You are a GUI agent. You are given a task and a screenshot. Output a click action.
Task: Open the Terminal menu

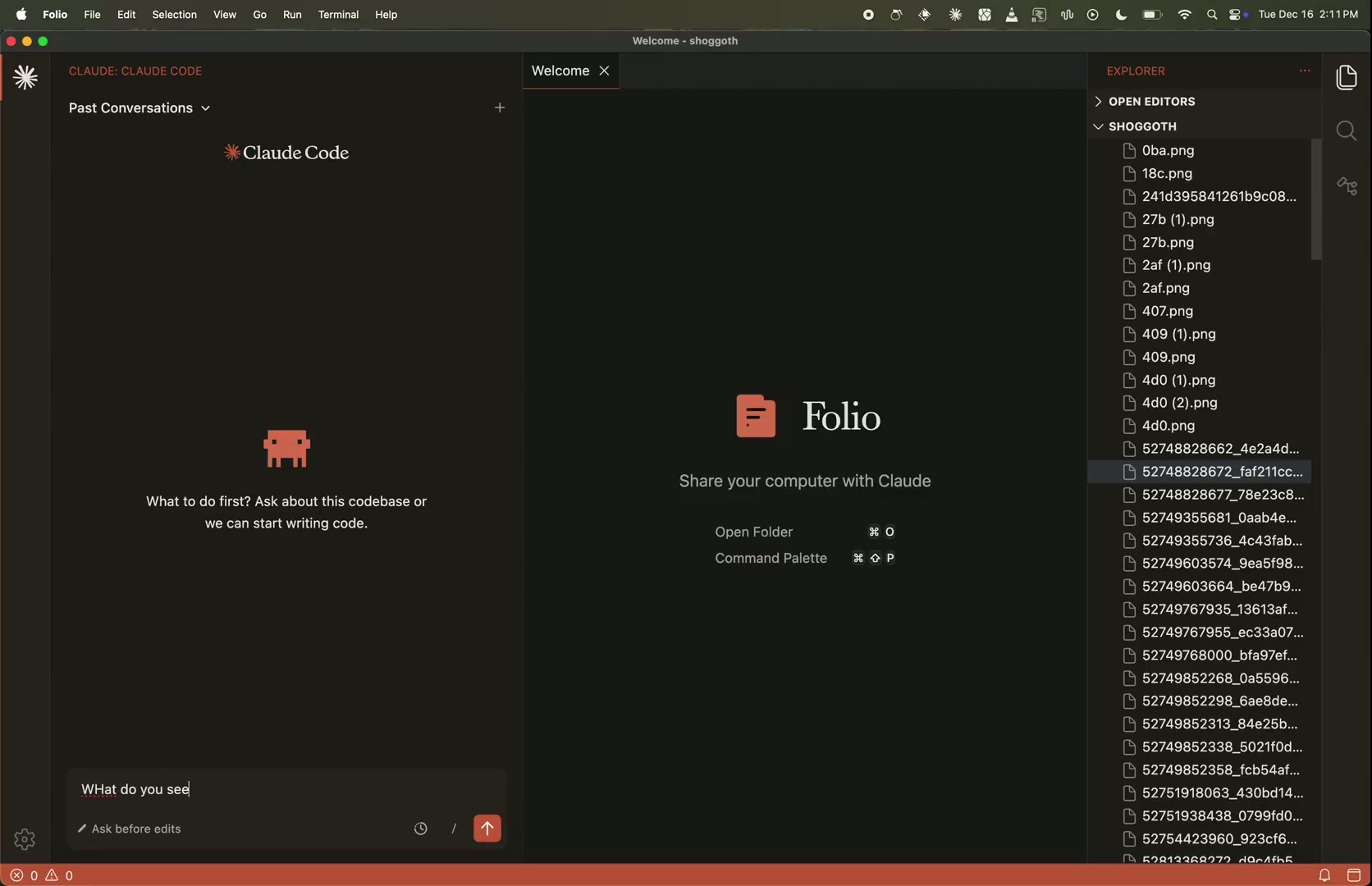click(338, 15)
